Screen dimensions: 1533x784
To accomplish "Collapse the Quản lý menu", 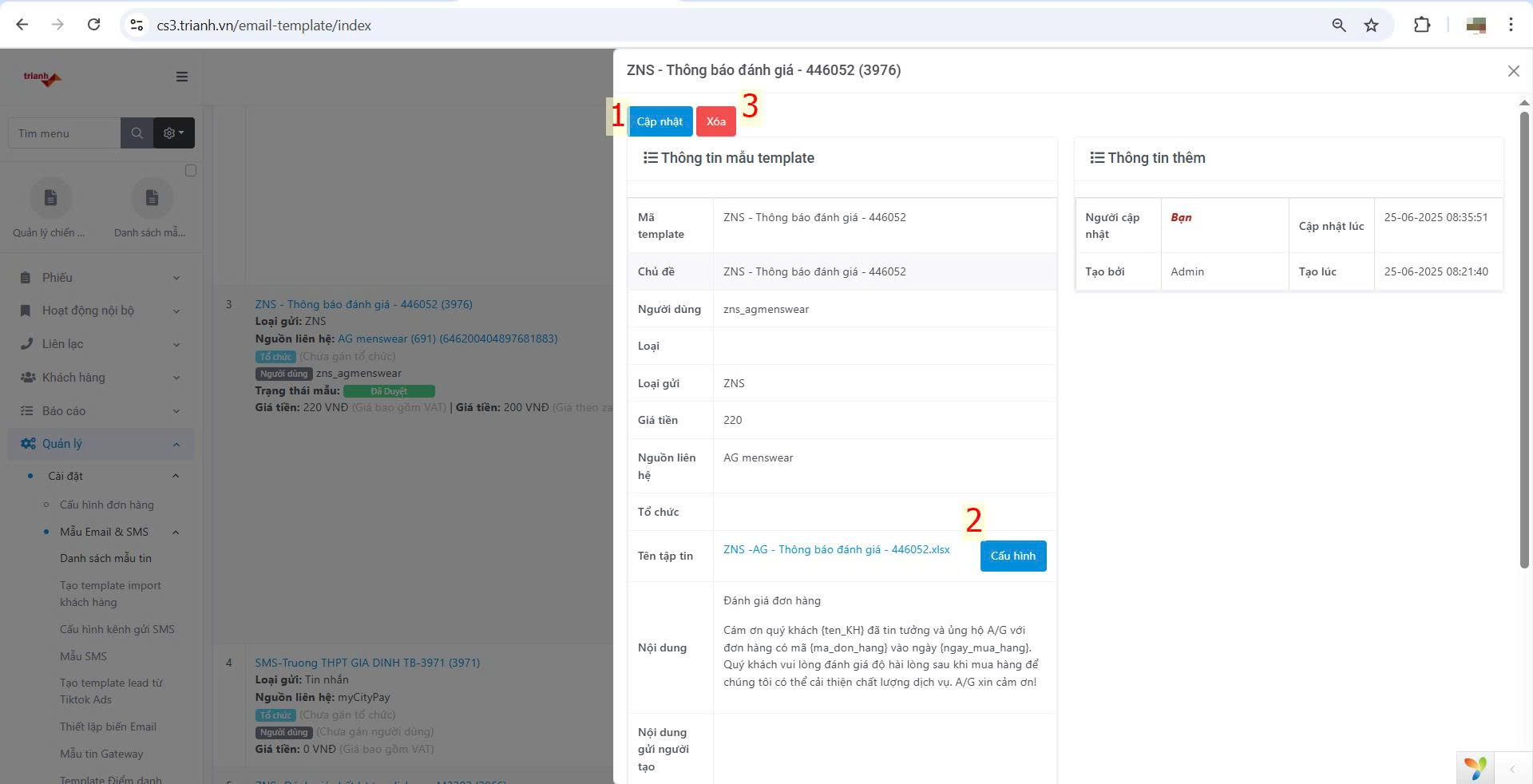I will (101, 444).
